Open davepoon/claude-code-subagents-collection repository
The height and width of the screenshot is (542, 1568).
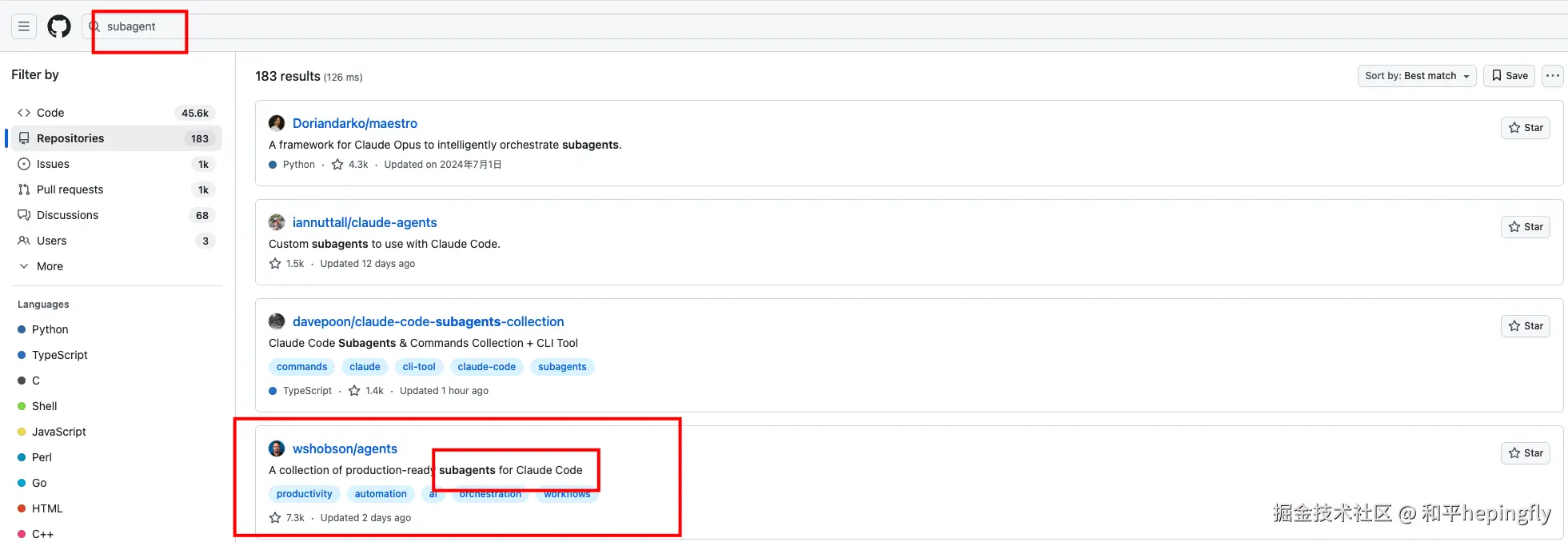click(x=429, y=321)
